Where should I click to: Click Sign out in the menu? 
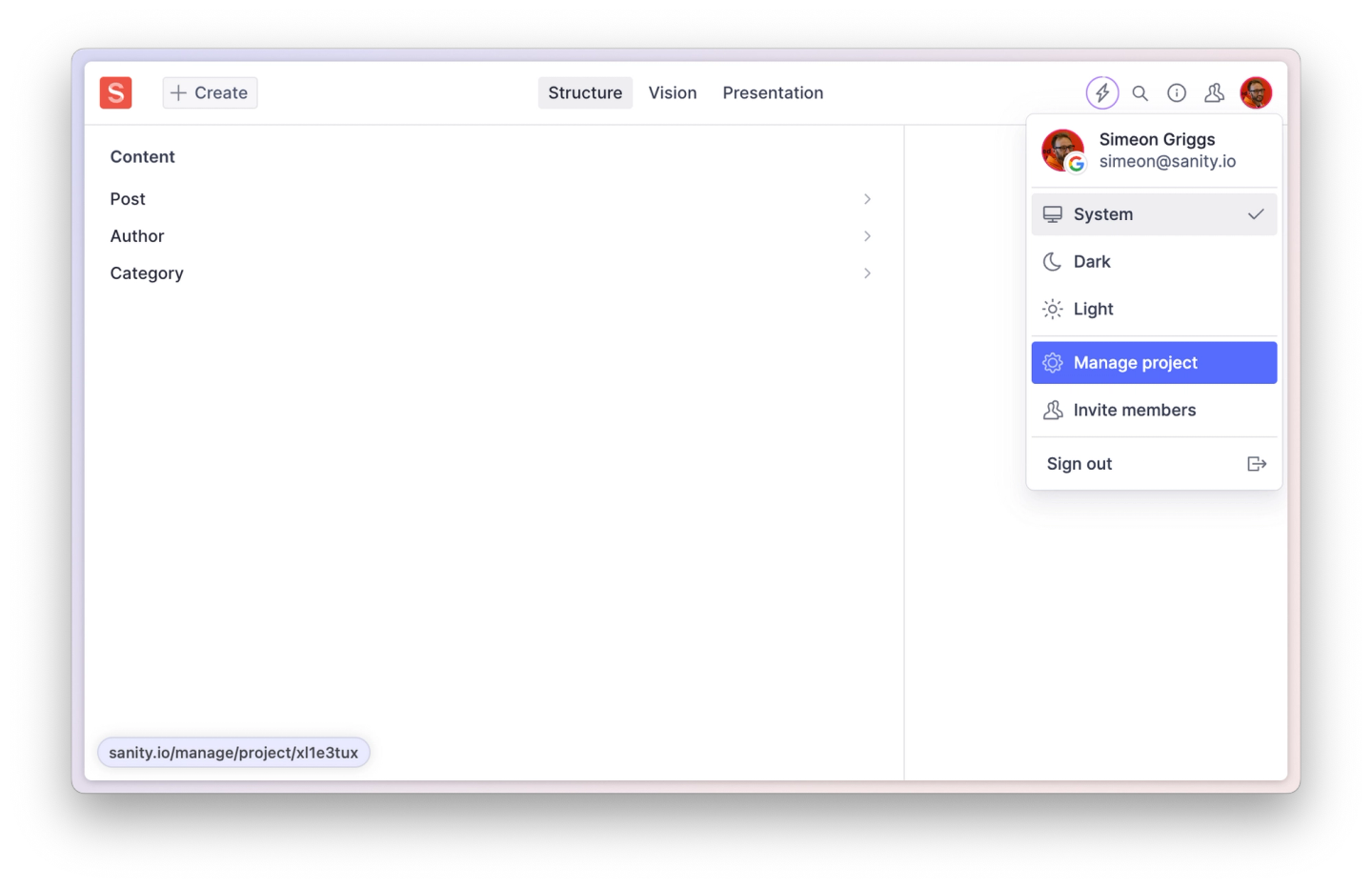[1079, 464]
